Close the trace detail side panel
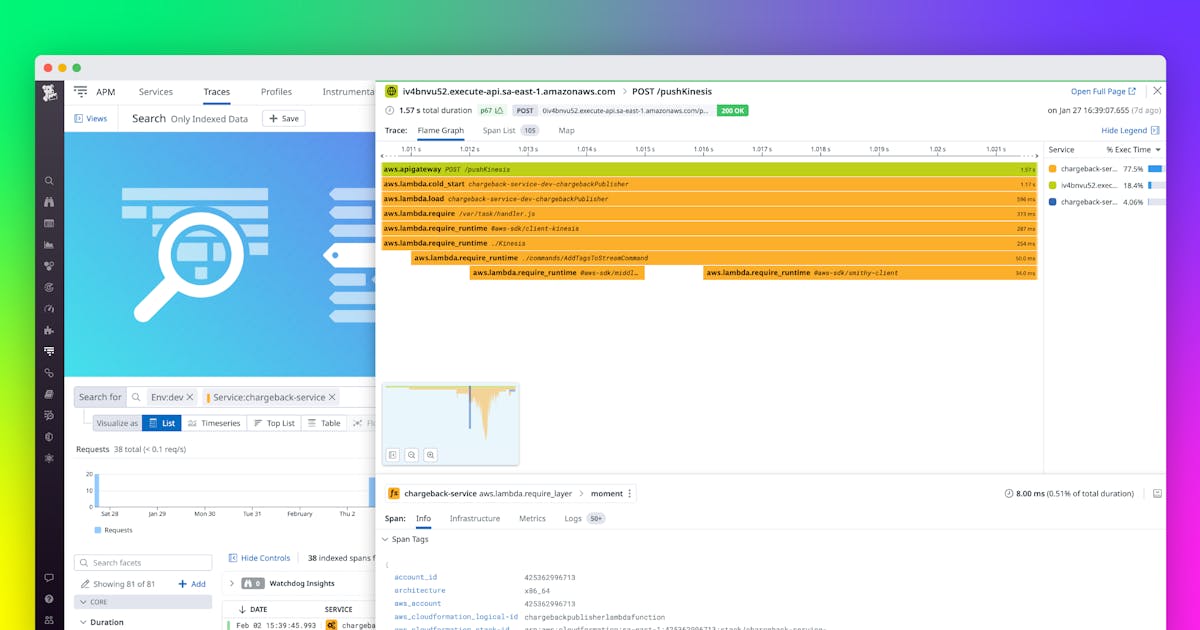This screenshot has height=630, width=1200. point(1157,91)
